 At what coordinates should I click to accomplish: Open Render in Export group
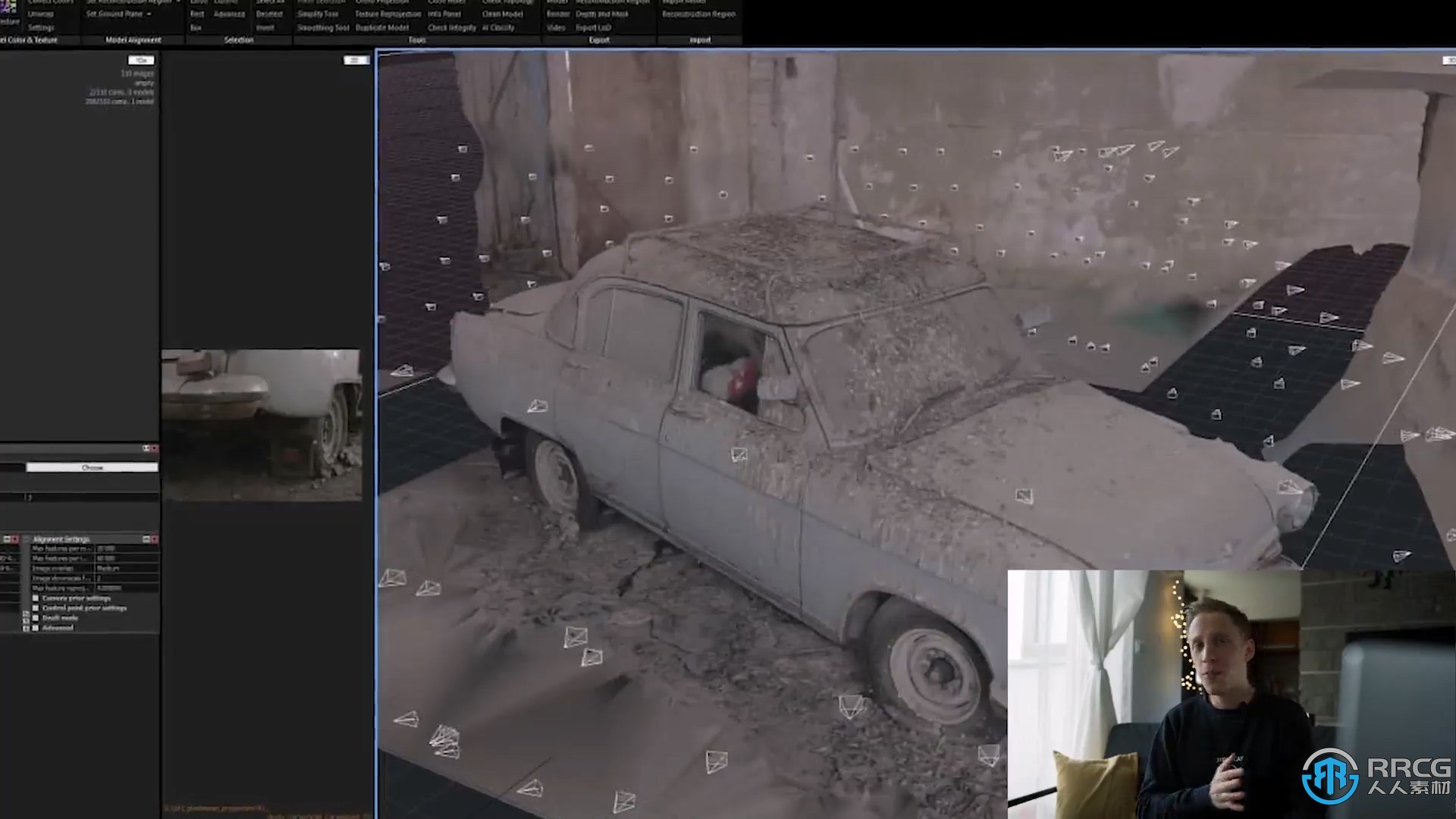pos(558,14)
